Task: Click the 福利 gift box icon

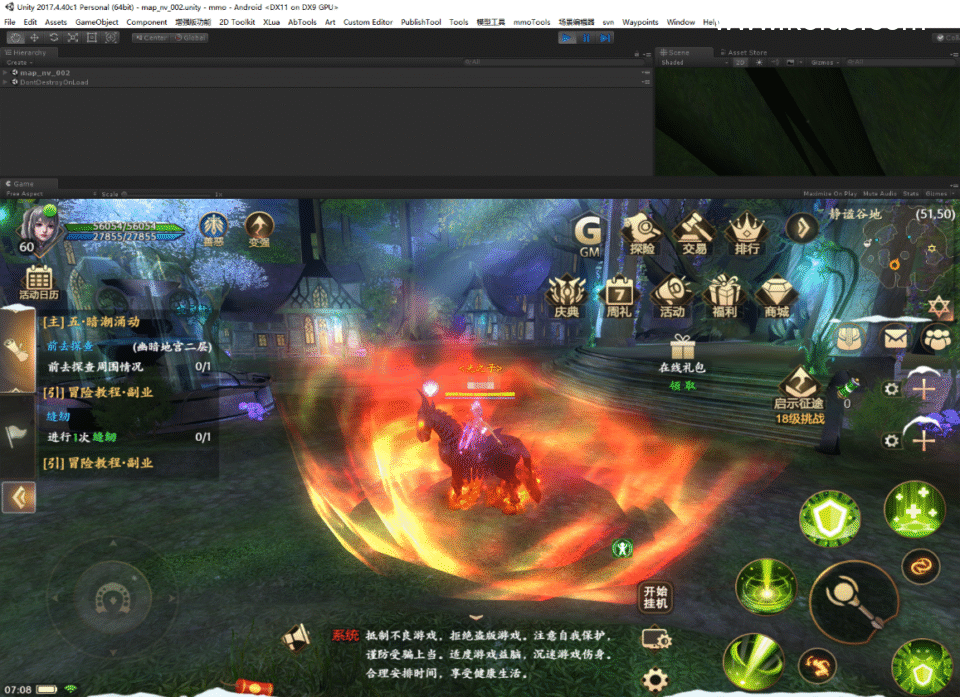Action: tap(722, 295)
